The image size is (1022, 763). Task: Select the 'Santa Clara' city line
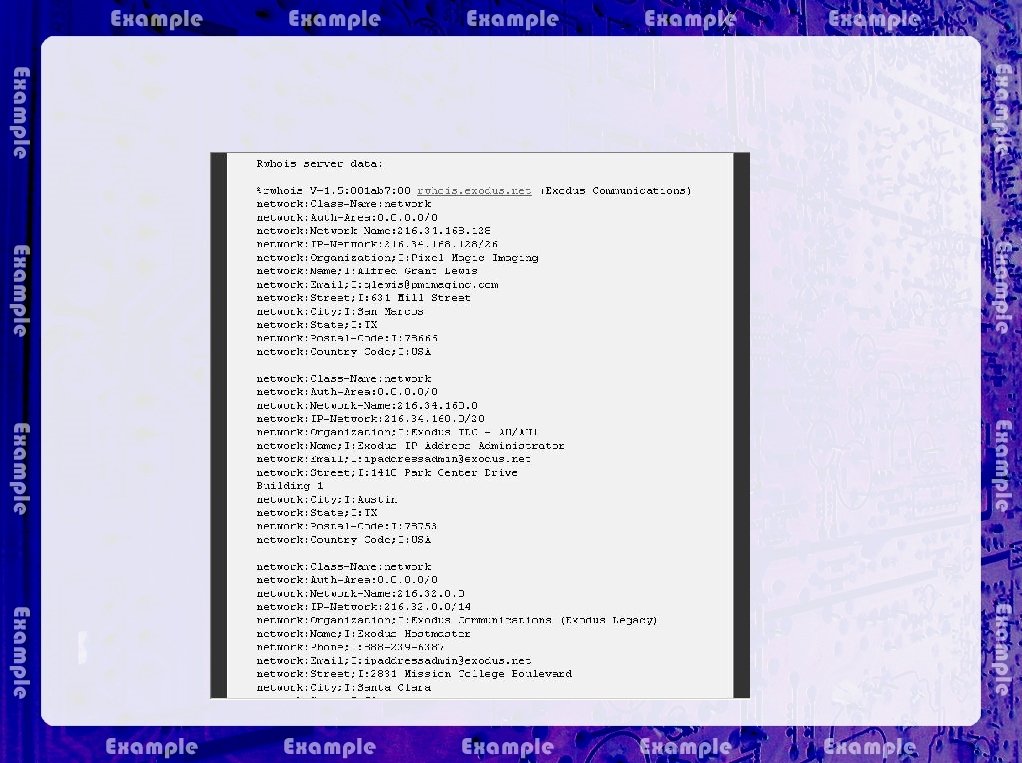pos(343,687)
